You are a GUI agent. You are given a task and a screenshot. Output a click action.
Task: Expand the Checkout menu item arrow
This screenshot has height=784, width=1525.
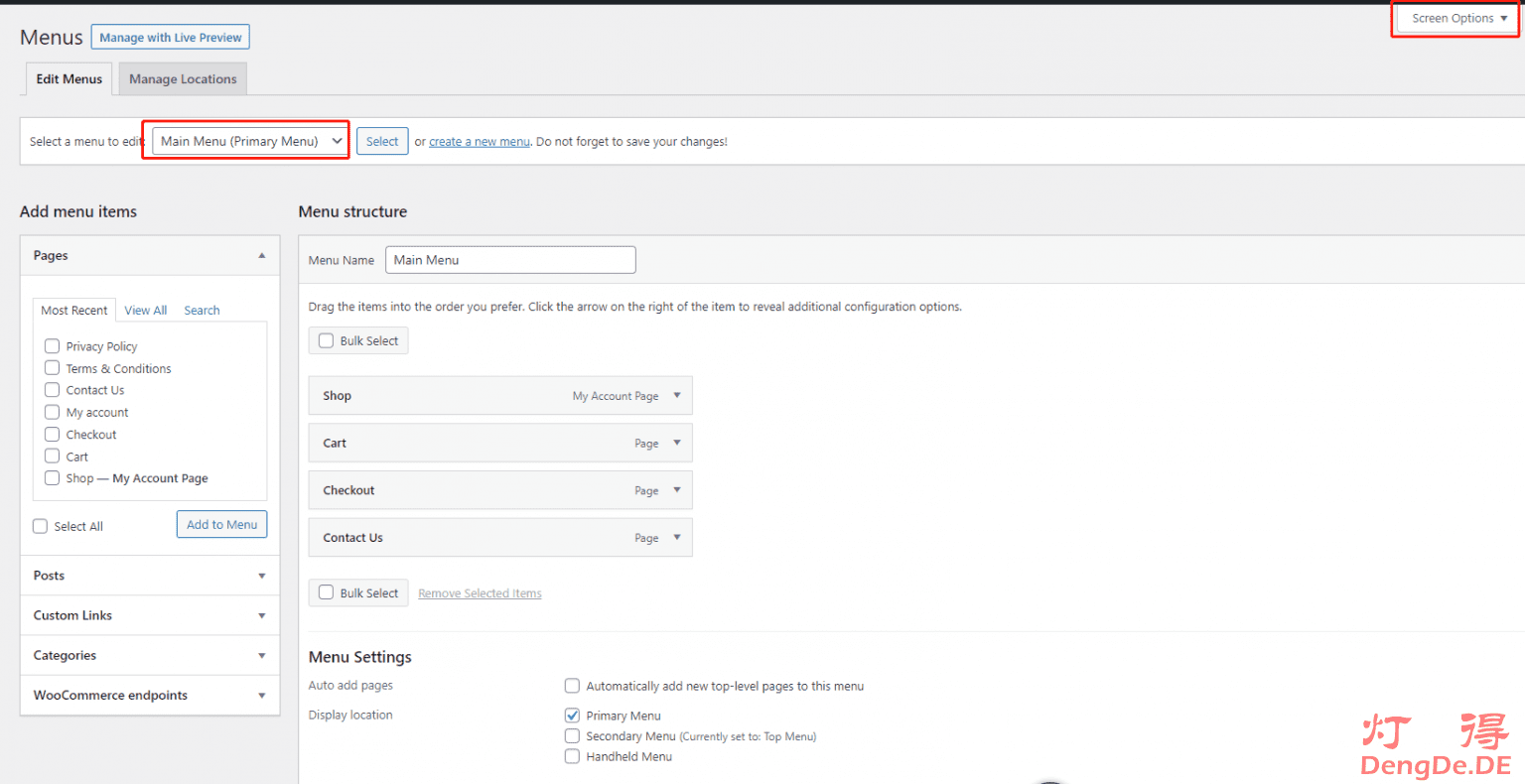(677, 490)
